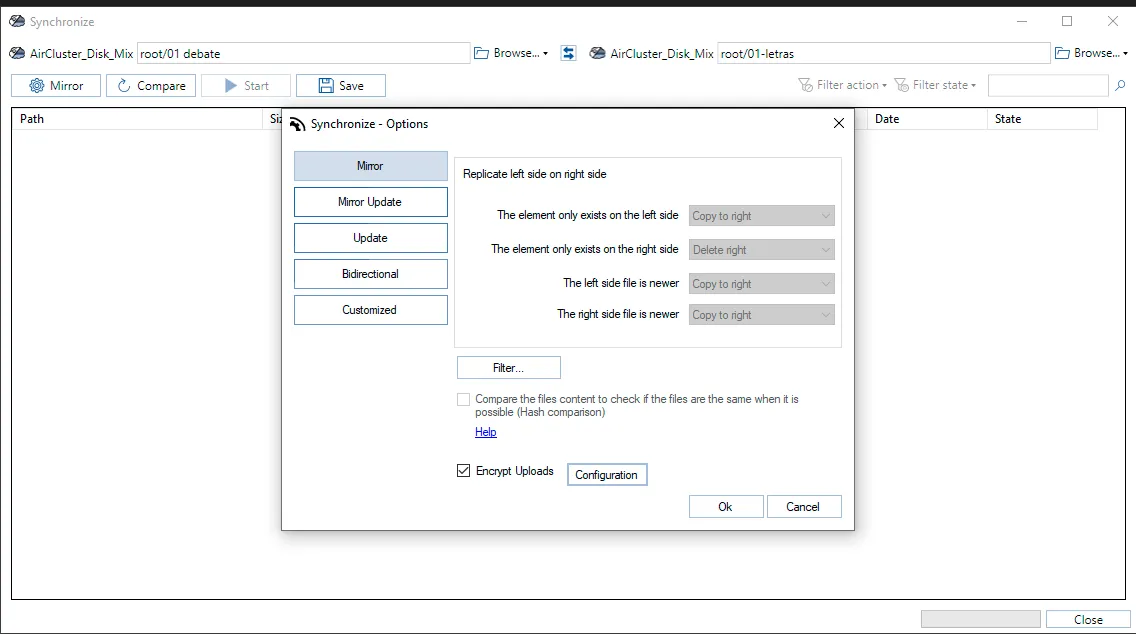Click the Filter... button
Image resolution: width=1136 pixels, height=634 pixels.
[509, 367]
